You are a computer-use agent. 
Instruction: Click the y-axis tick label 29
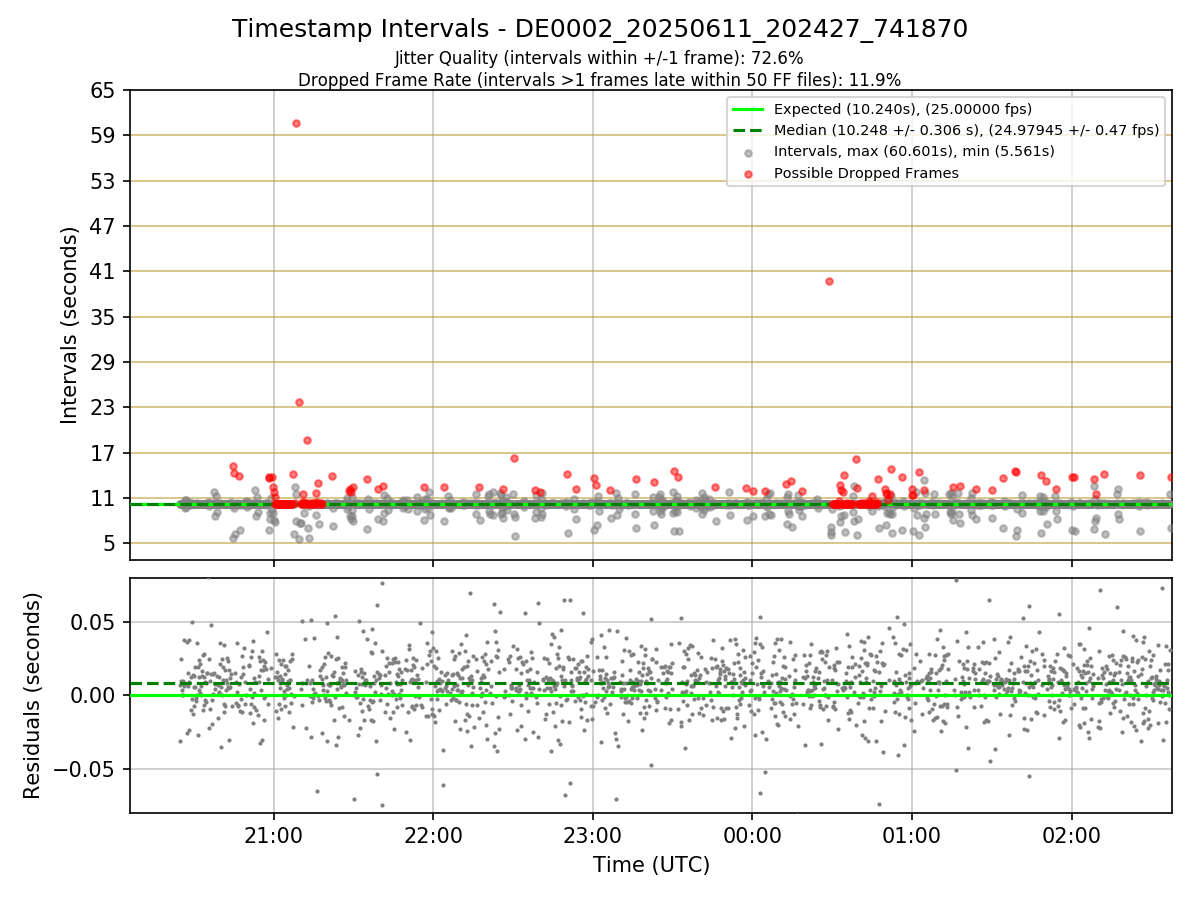pyautogui.click(x=104, y=362)
